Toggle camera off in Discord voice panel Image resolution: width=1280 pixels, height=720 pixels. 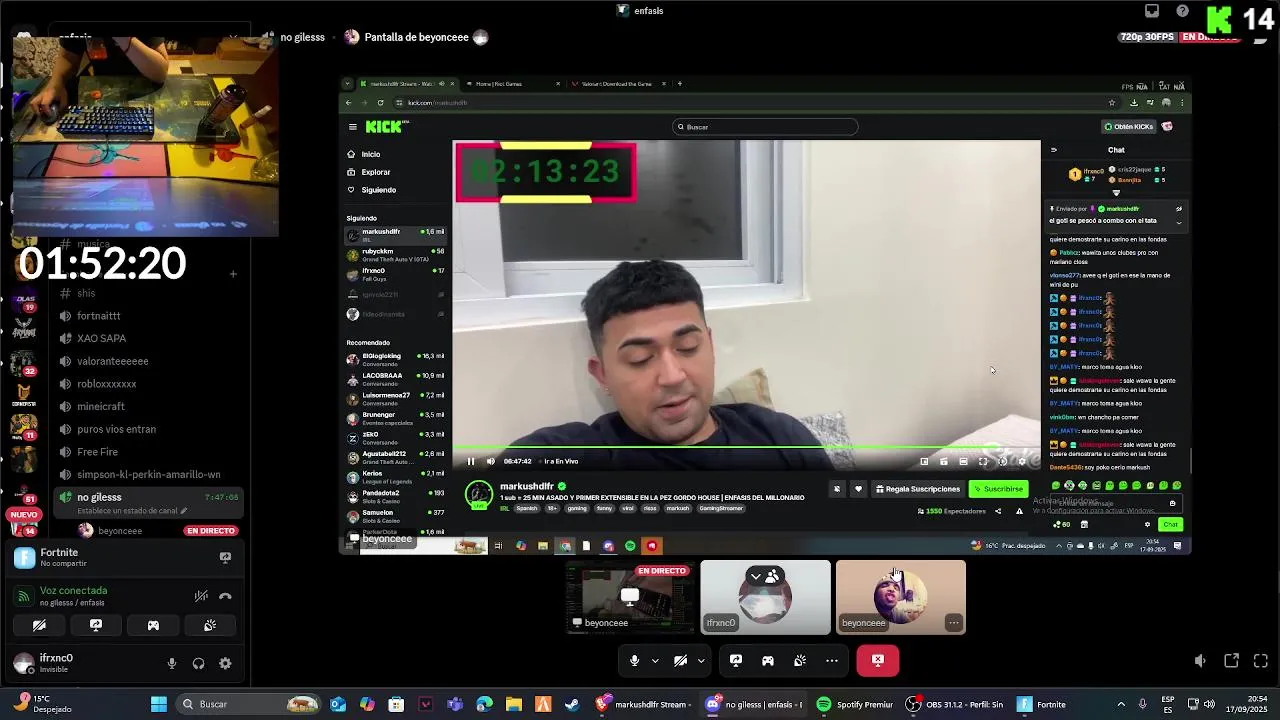tap(39, 625)
